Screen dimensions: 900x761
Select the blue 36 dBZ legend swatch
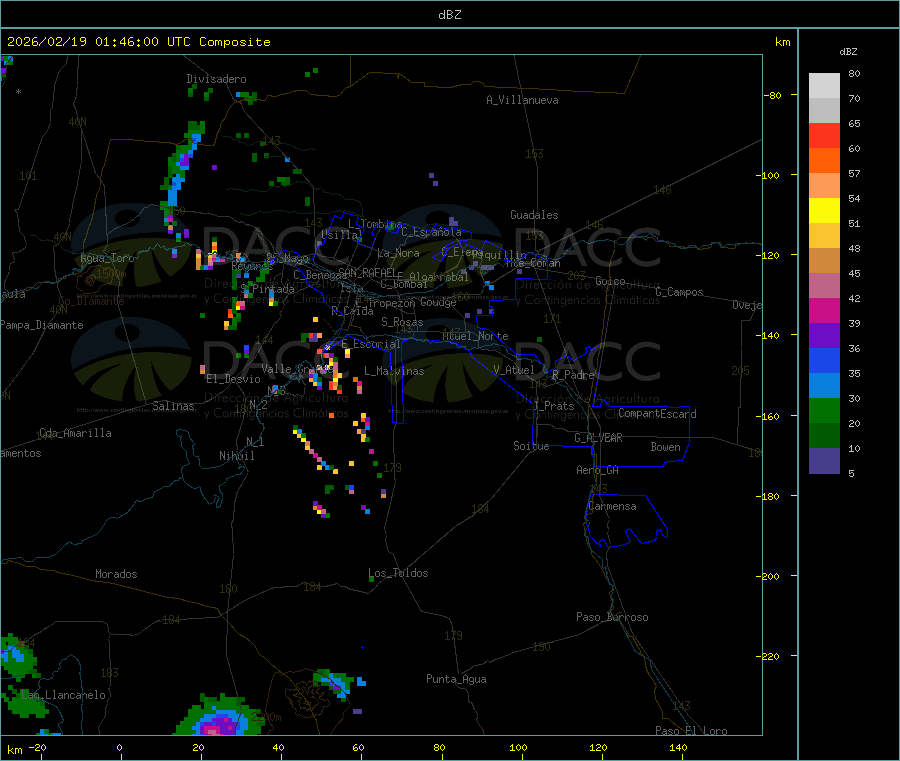[x=824, y=360]
